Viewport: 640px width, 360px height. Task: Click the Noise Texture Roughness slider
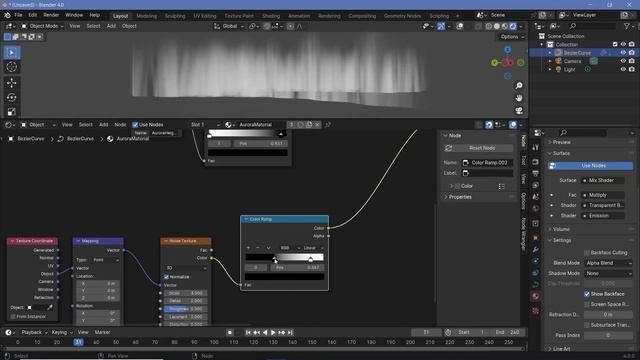(185, 309)
